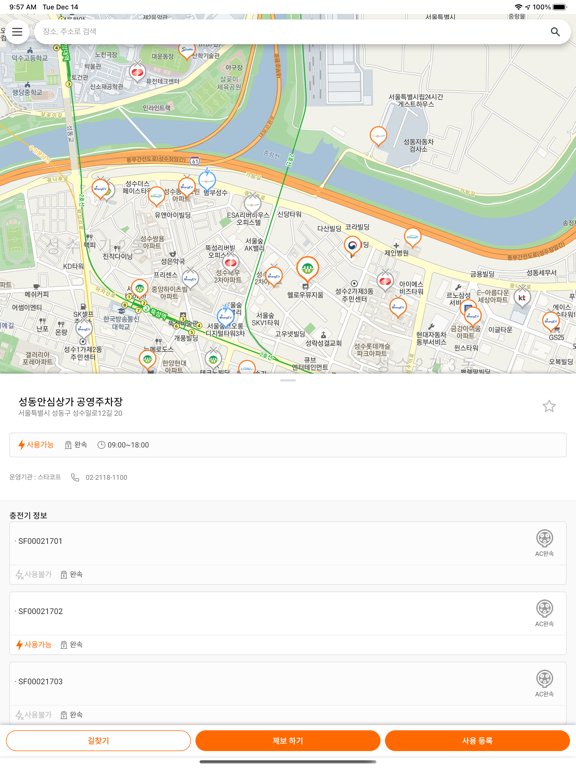The width and height of the screenshot is (576, 768).
Task: Select the charger pin beside 성동자동차검사소
Action: (378, 136)
